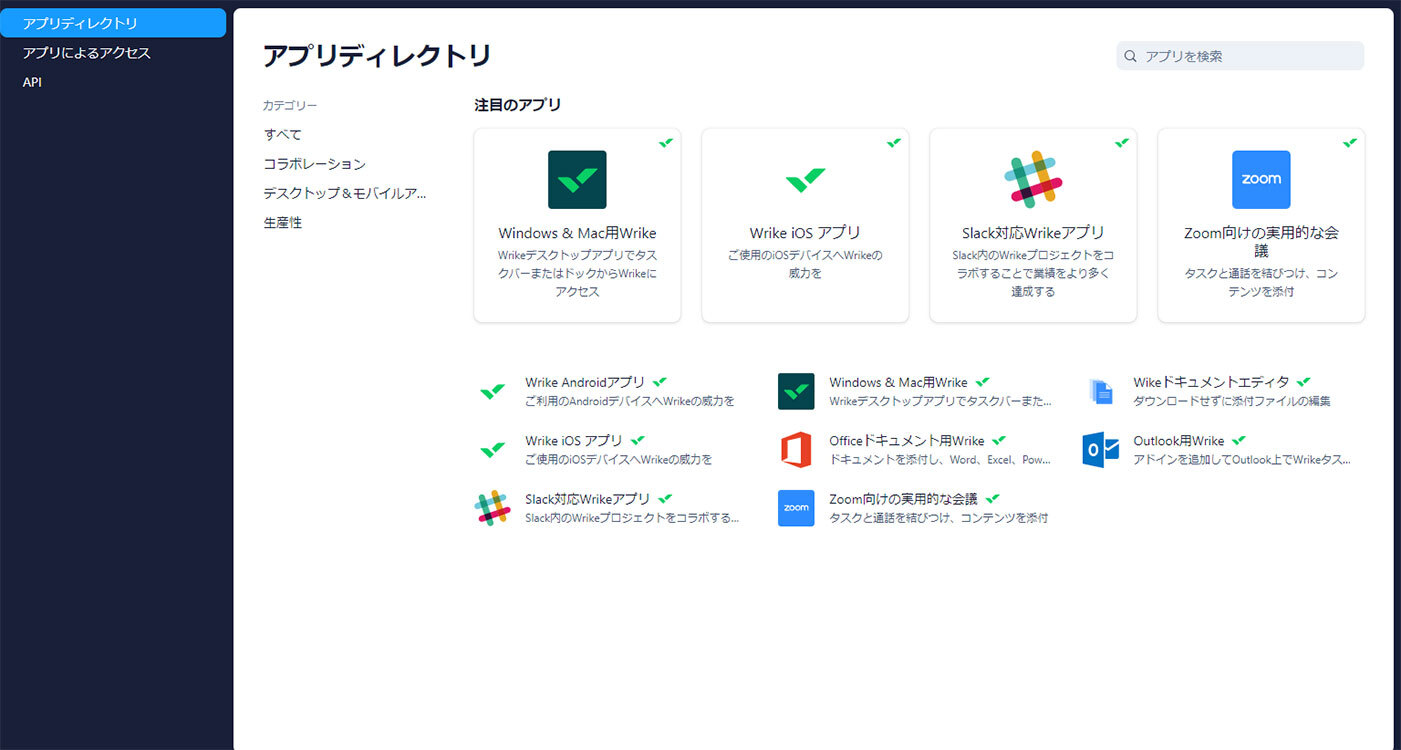Click the Slack icon in featured card
The width and height of the screenshot is (1401, 750).
tap(1033, 180)
